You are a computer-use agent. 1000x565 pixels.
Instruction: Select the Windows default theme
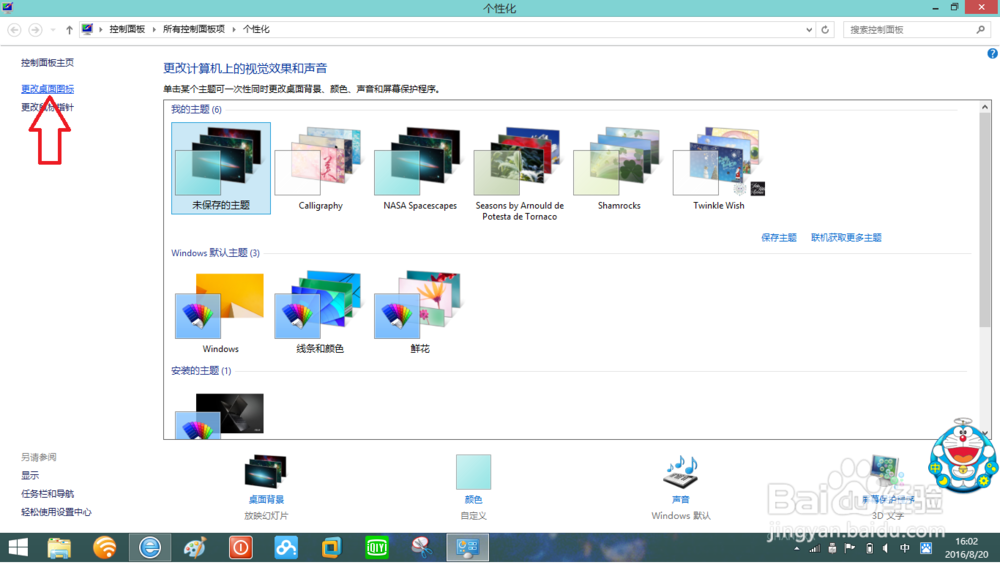221,312
